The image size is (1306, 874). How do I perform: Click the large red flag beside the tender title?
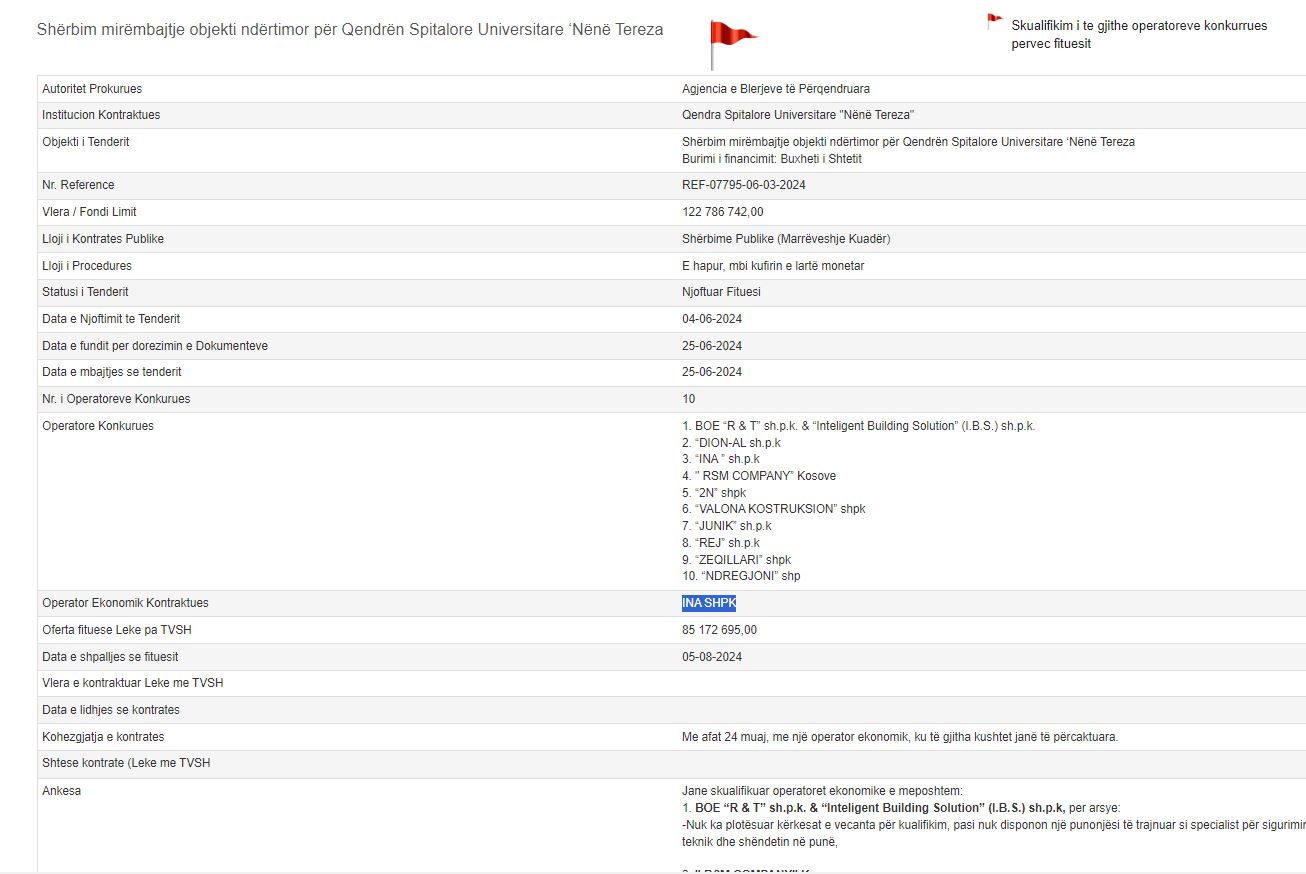click(730, 37)
